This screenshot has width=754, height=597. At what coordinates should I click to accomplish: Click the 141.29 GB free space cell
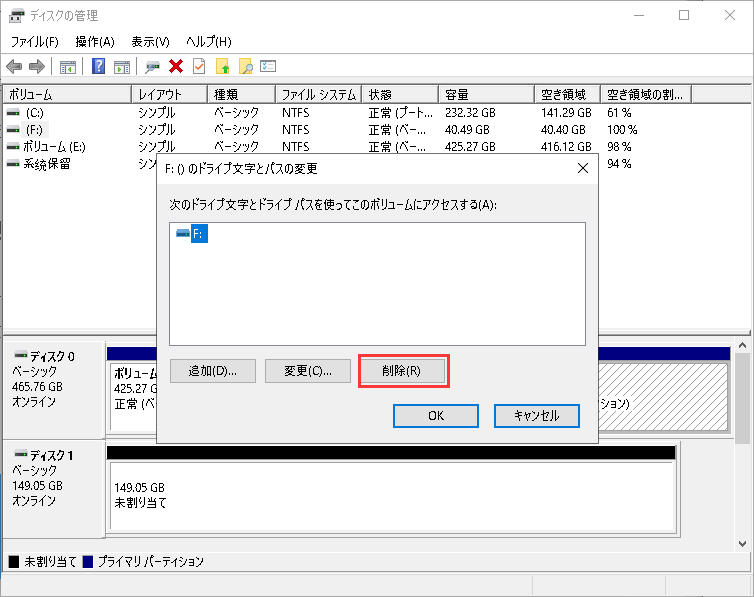pyautogui.click(x=566, y=113)
